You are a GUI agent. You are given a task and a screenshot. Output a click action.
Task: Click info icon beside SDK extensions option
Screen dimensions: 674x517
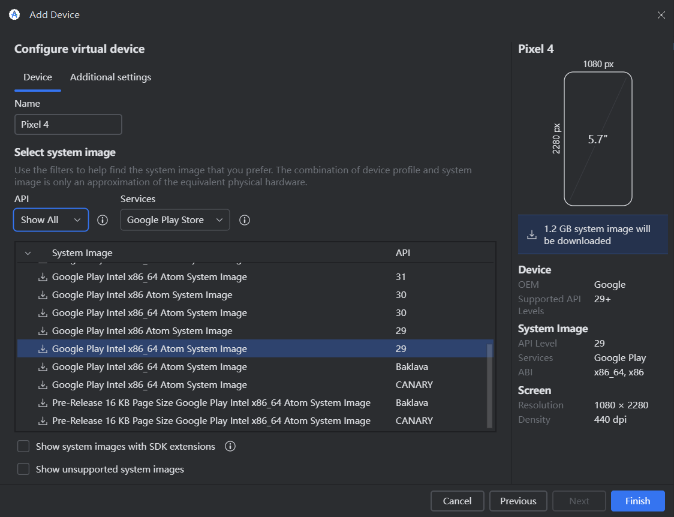coord(230,447)
